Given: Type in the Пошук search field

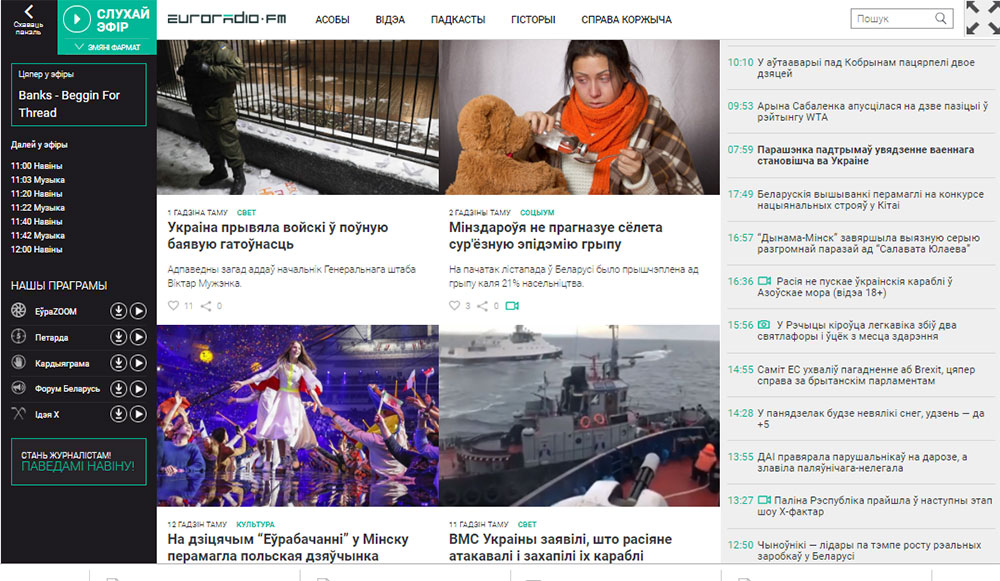Looking at the screenshot, I should (890, 18).
